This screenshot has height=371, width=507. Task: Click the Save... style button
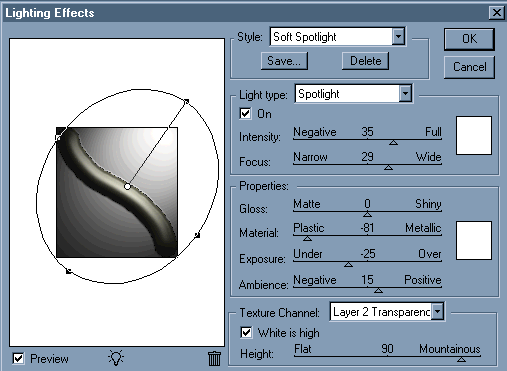coord(284,61)
